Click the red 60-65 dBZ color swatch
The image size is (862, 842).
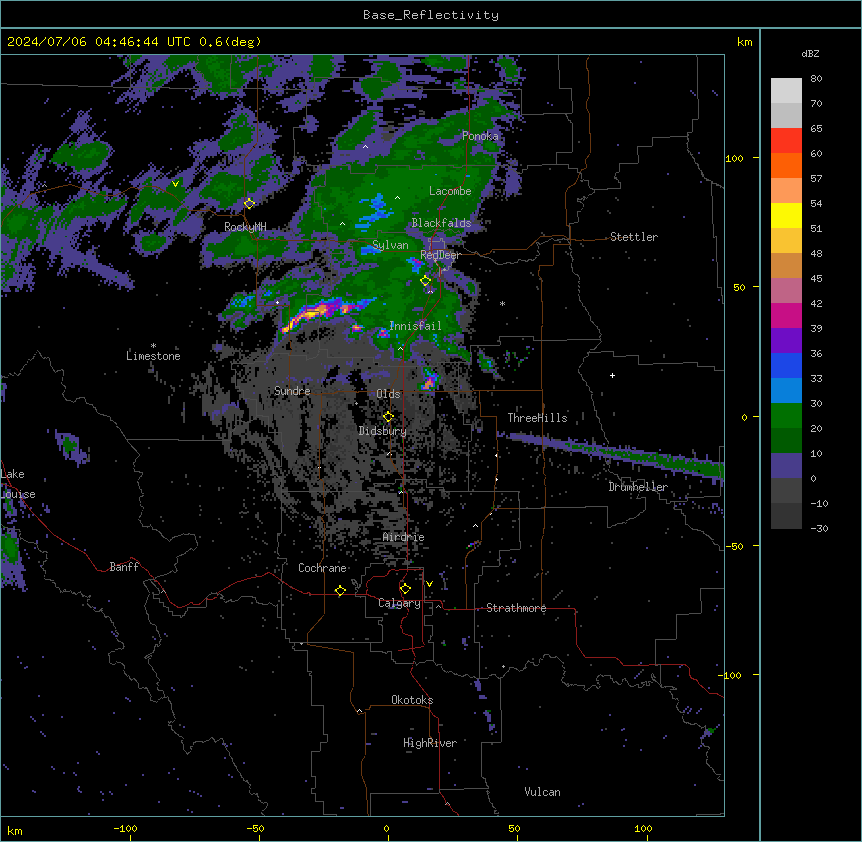786,140
